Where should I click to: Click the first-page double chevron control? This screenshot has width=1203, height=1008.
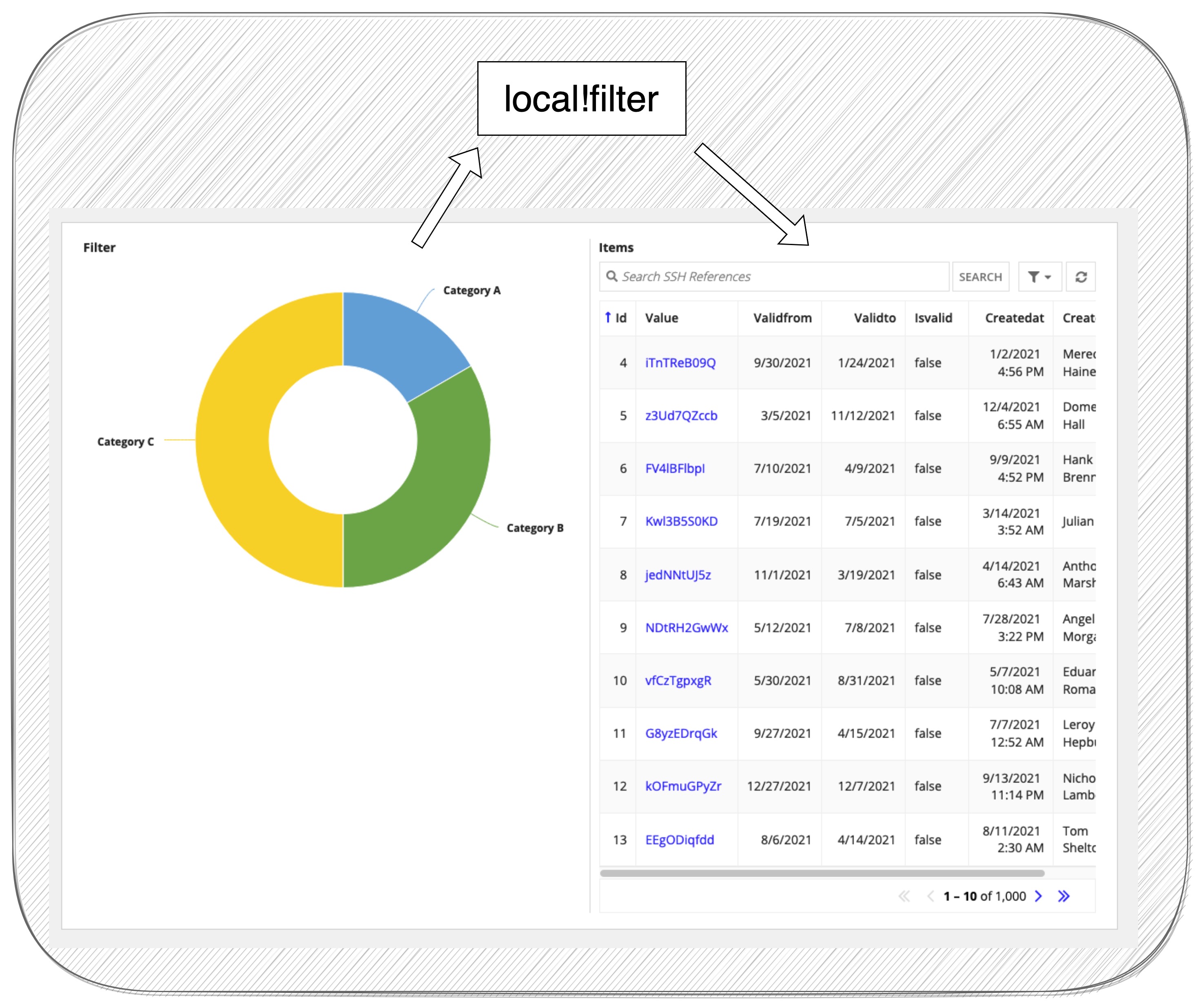[905, 896]
